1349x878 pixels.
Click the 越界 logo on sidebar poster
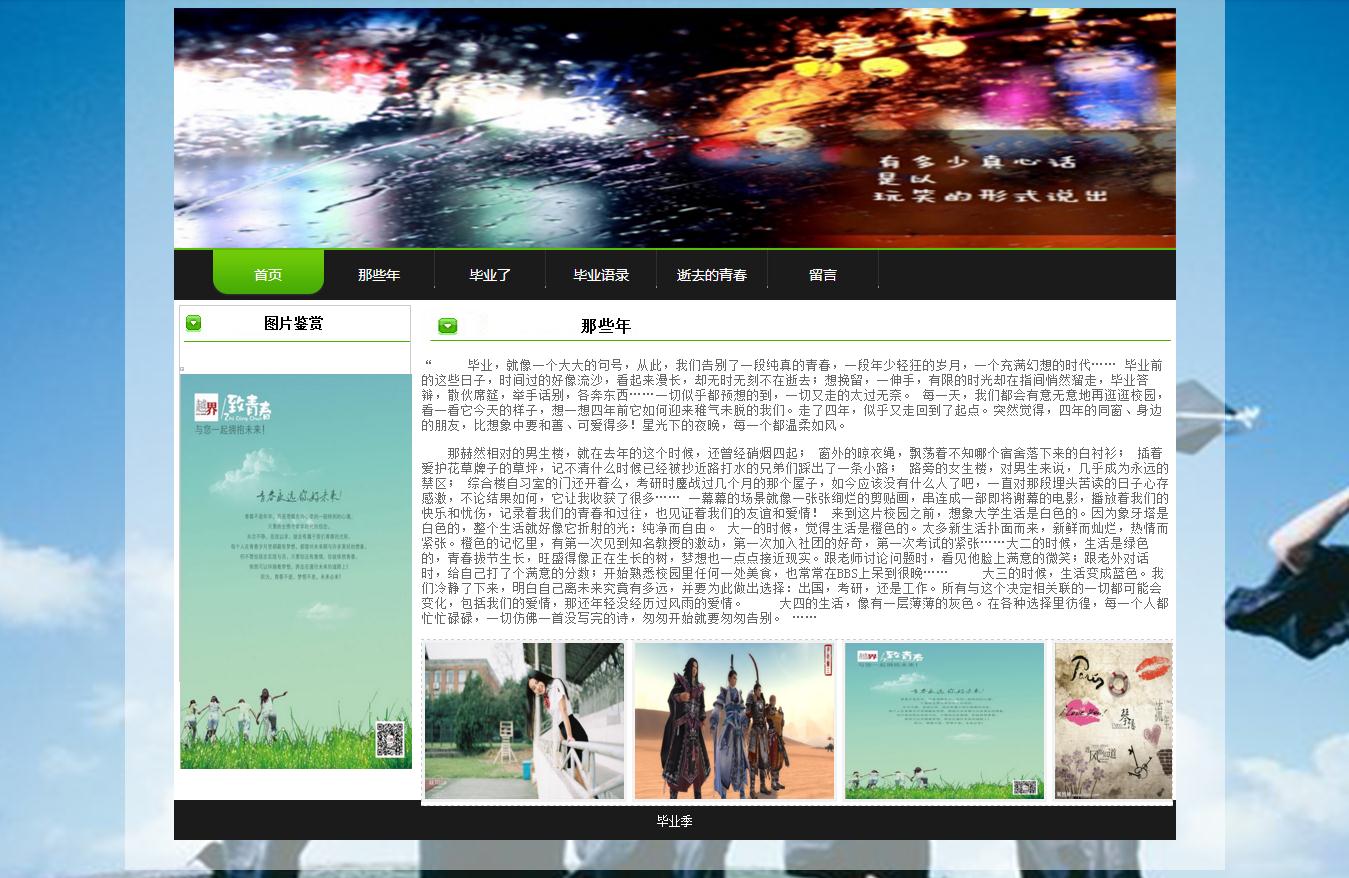[206, 407]
